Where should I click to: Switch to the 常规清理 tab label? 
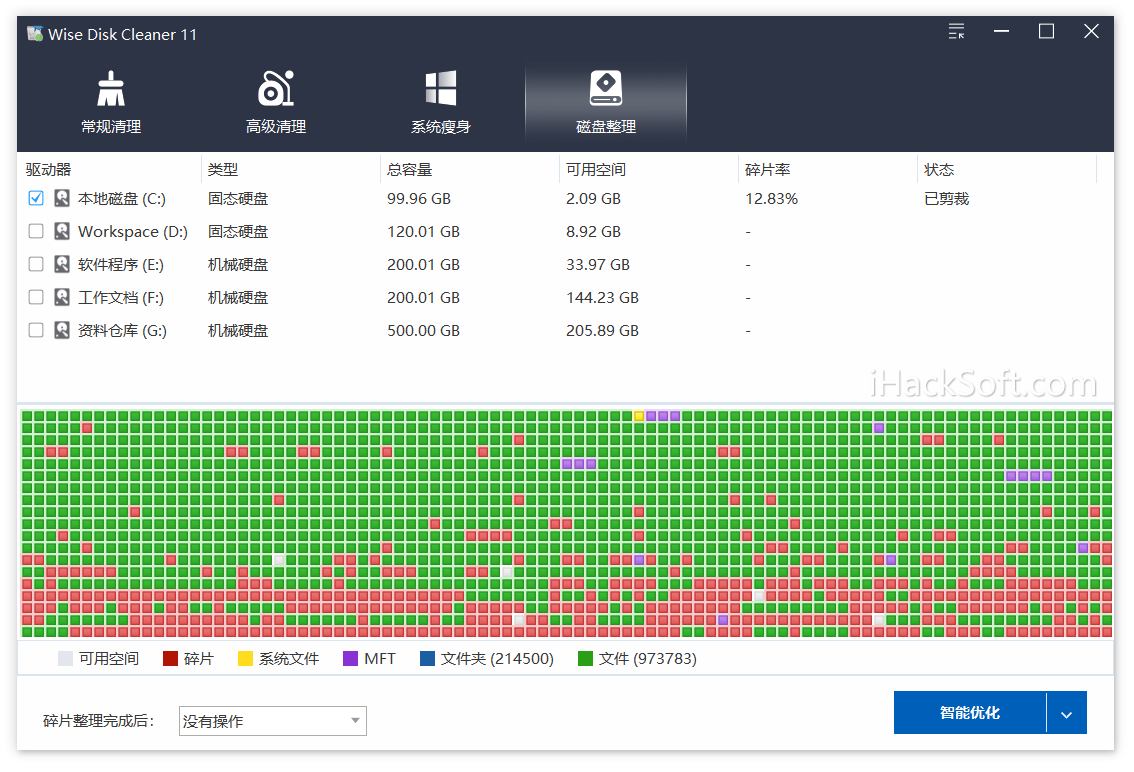pyautogui.click(x=111, y=127)
